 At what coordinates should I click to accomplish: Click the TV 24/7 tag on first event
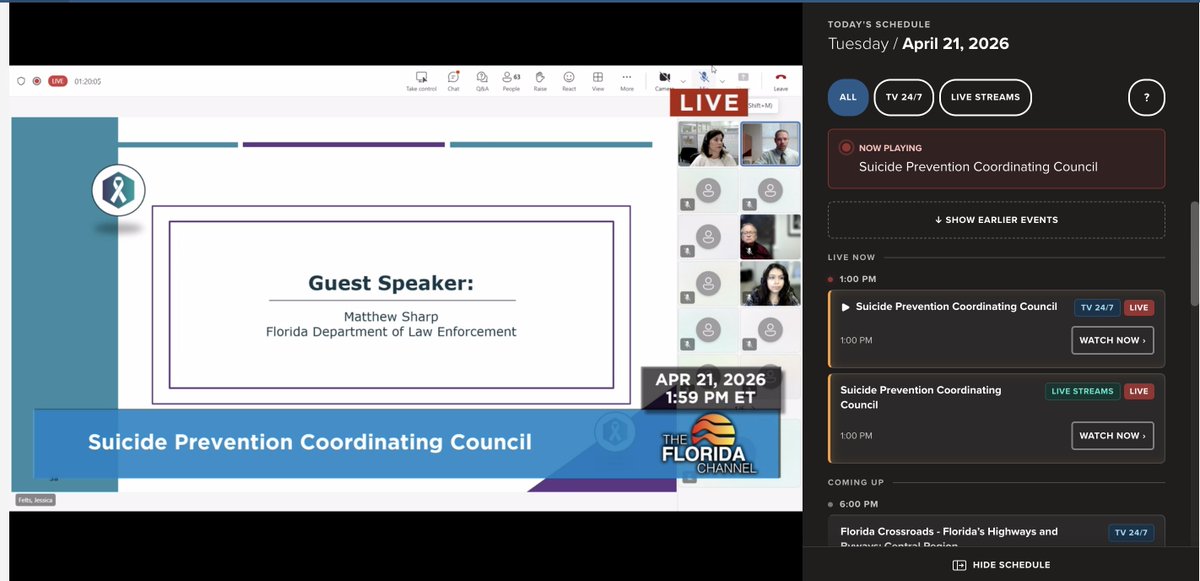point(1097,308)
